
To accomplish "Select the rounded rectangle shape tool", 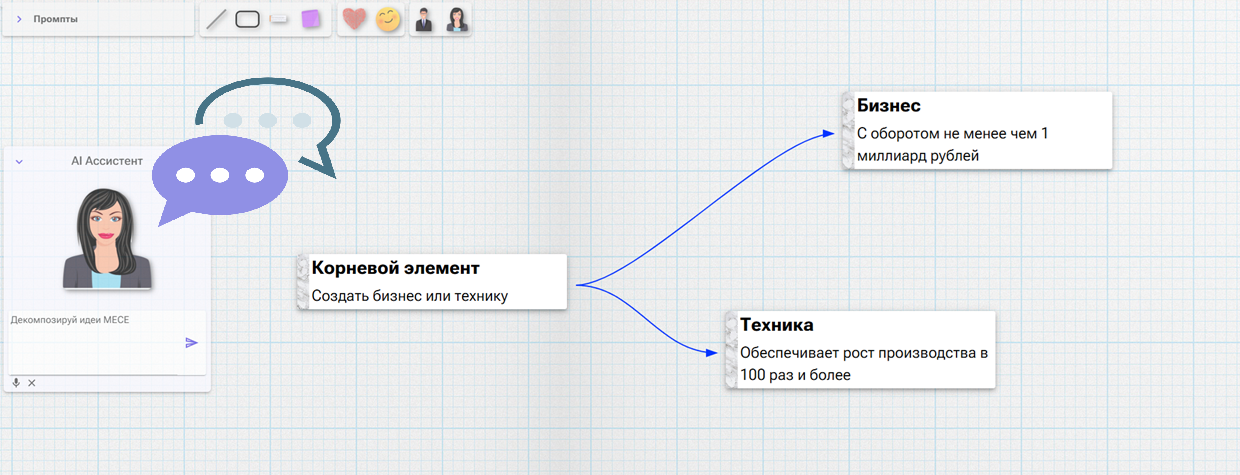I will coord(247,19).
